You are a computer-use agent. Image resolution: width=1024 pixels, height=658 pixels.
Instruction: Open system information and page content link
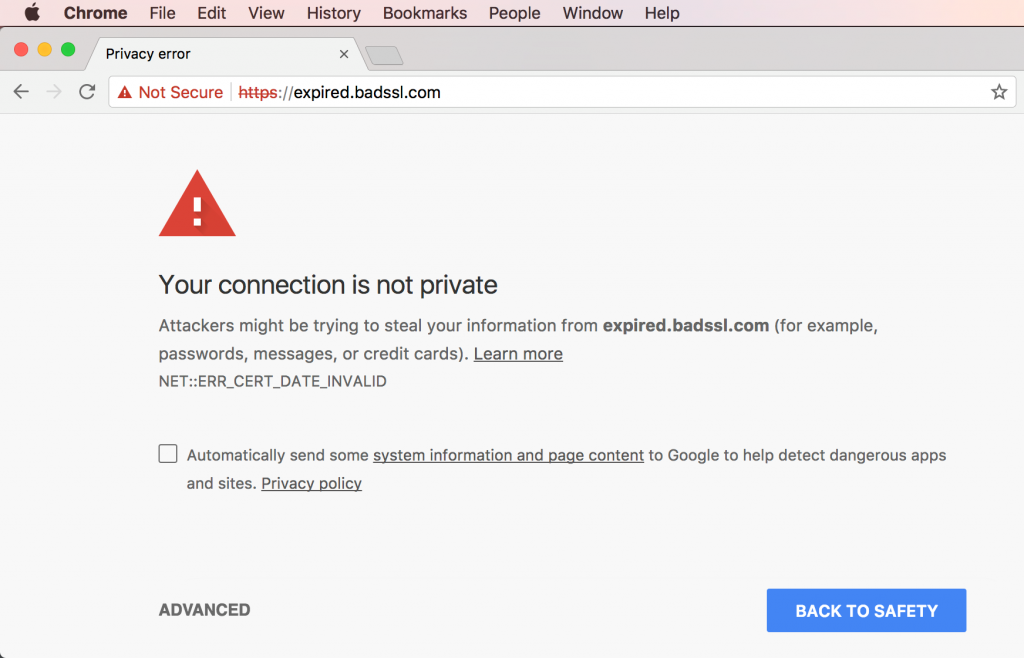508,455
